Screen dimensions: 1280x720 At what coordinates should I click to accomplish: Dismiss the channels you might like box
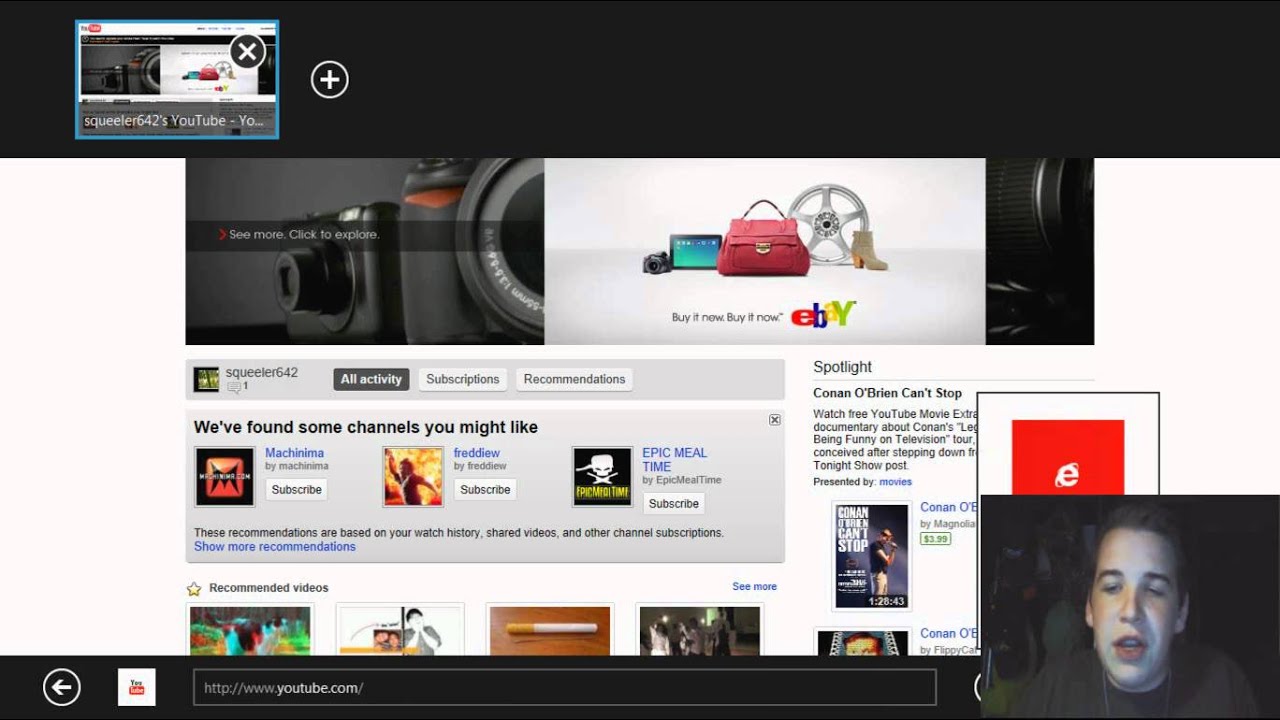(774, 420)
